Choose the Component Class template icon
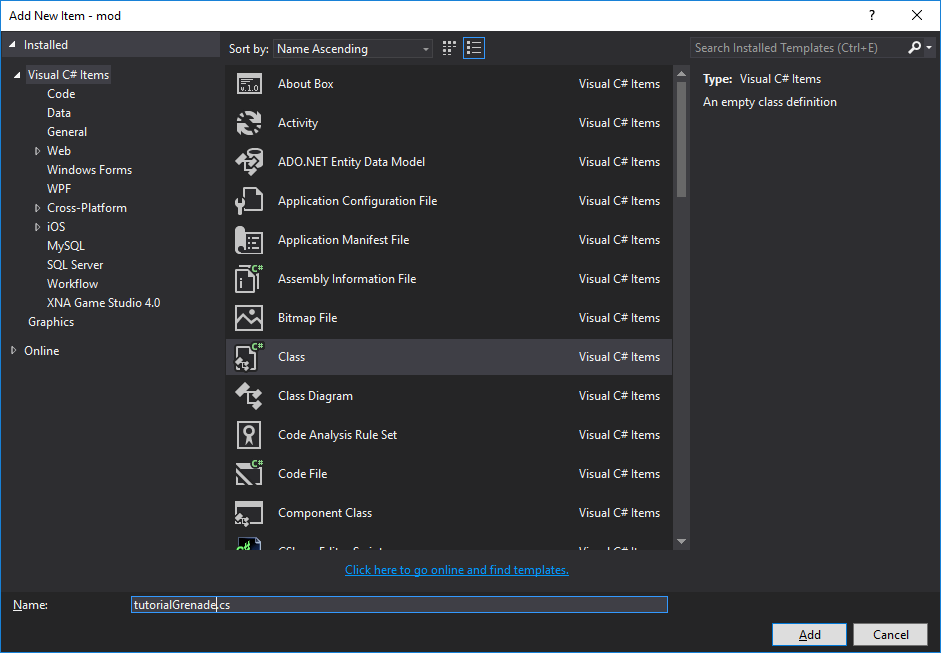 coord(249,513)
